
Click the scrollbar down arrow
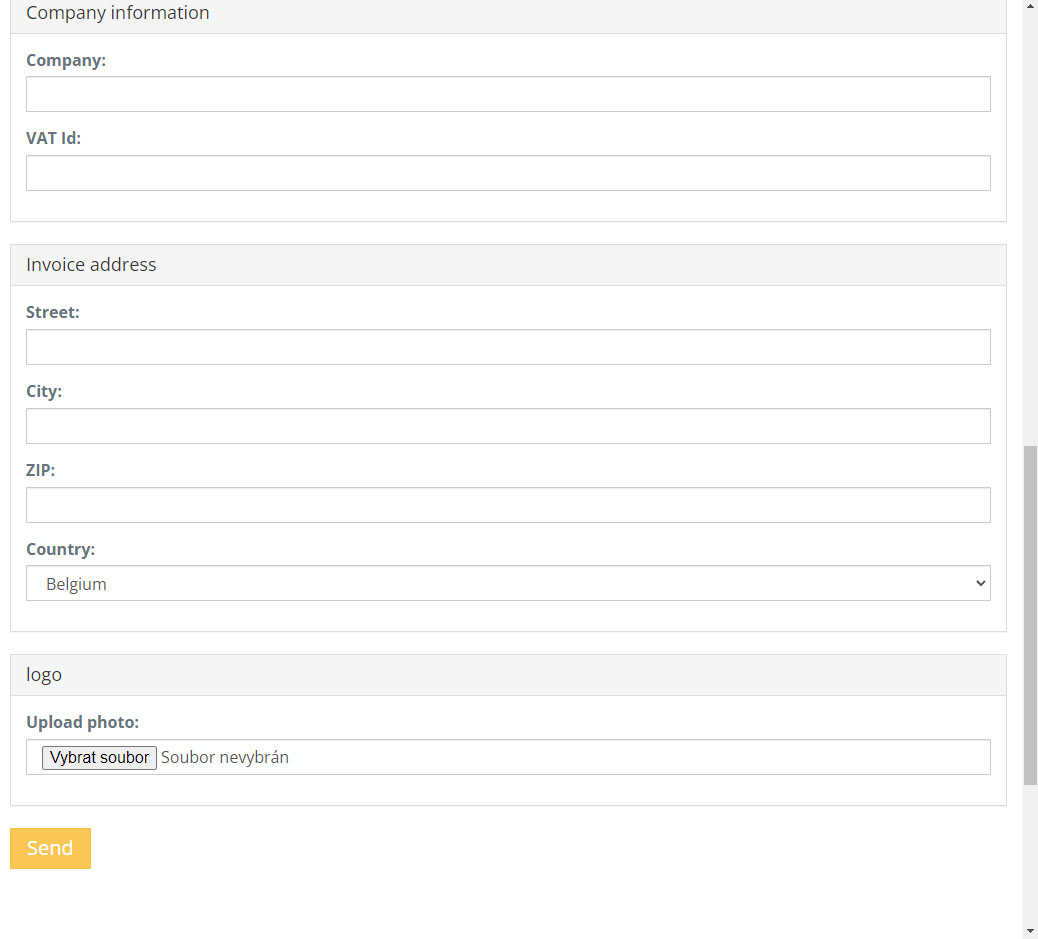[x=1030, y=933]
